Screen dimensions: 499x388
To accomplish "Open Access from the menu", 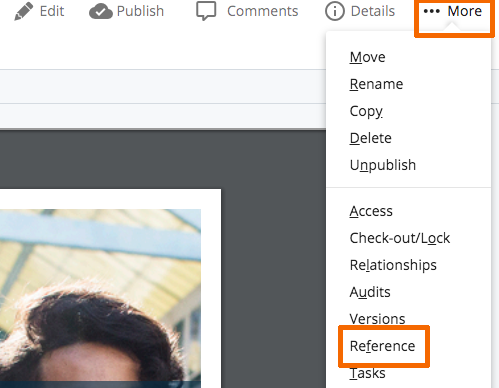I will click(371, 211).
